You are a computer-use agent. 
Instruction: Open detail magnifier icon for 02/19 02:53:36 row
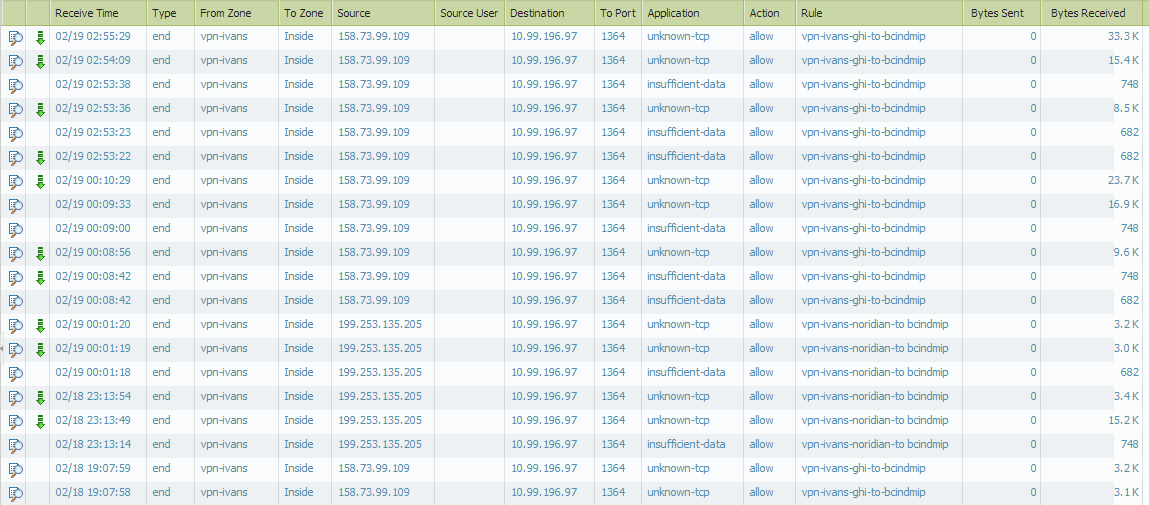(16, 109)
